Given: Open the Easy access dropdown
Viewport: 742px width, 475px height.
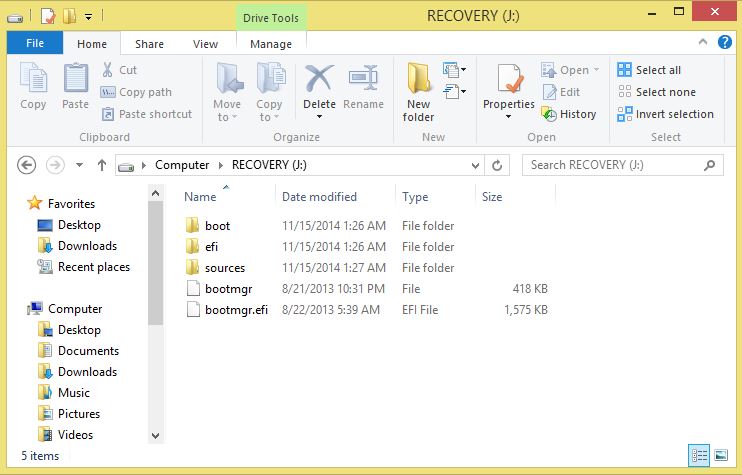Looking at the screenshot, I should [454, 91].
